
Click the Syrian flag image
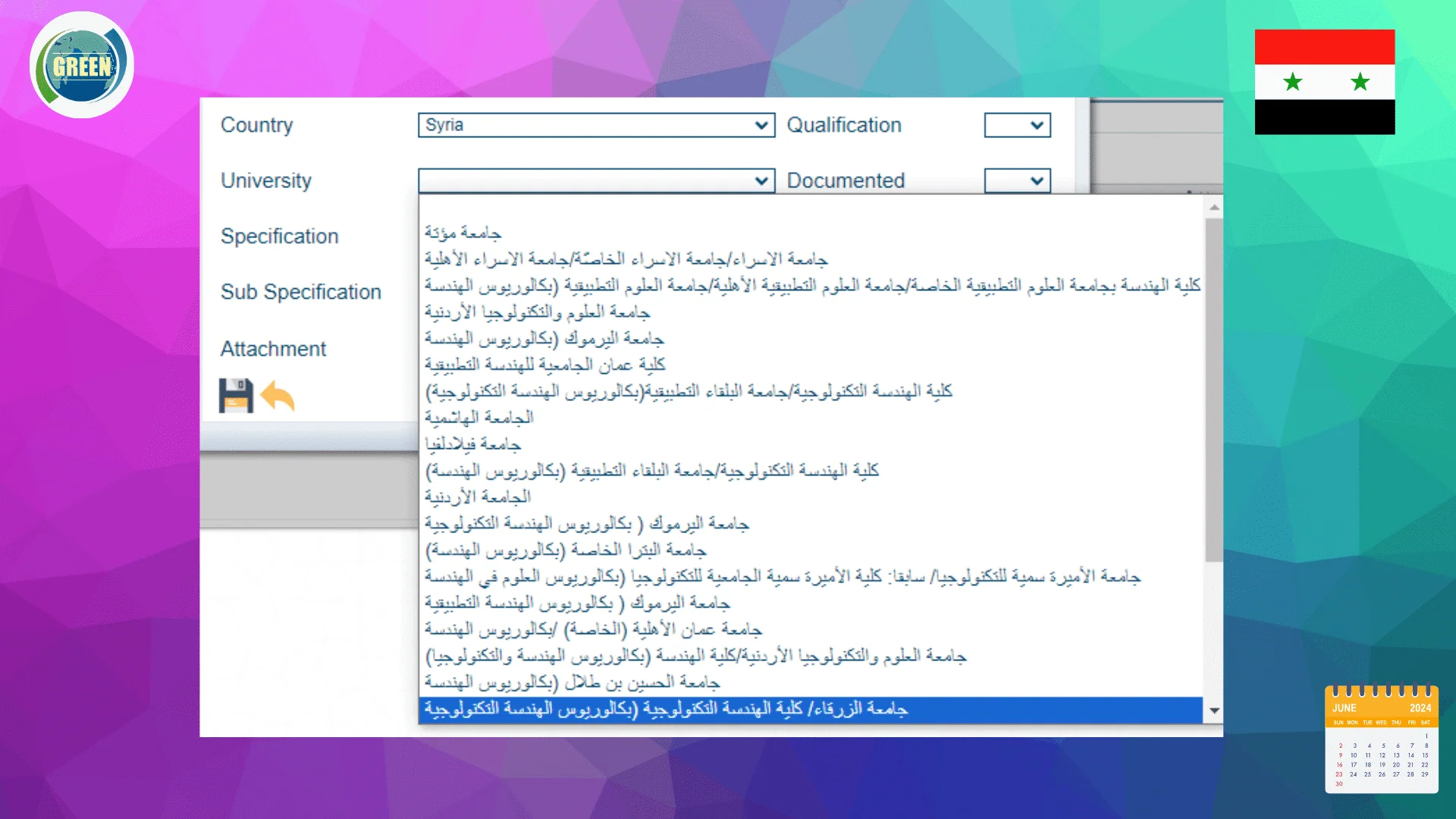1324,82
